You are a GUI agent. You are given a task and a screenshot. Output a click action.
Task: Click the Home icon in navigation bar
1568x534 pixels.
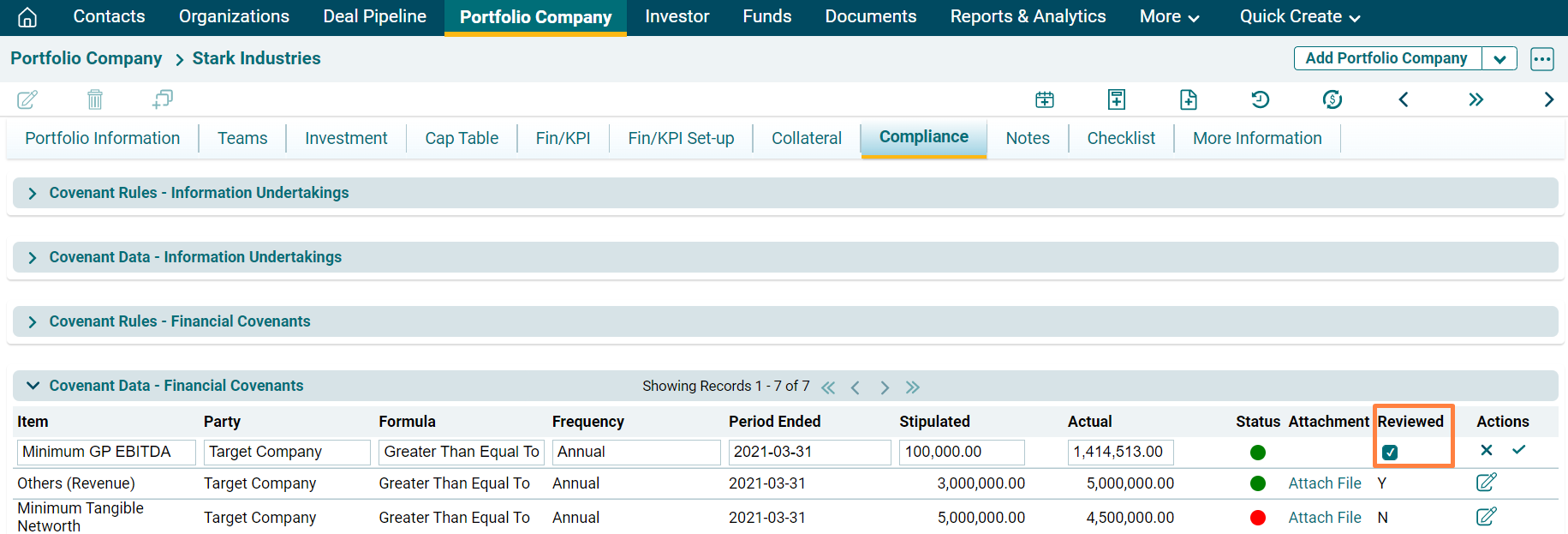(27, 17)
